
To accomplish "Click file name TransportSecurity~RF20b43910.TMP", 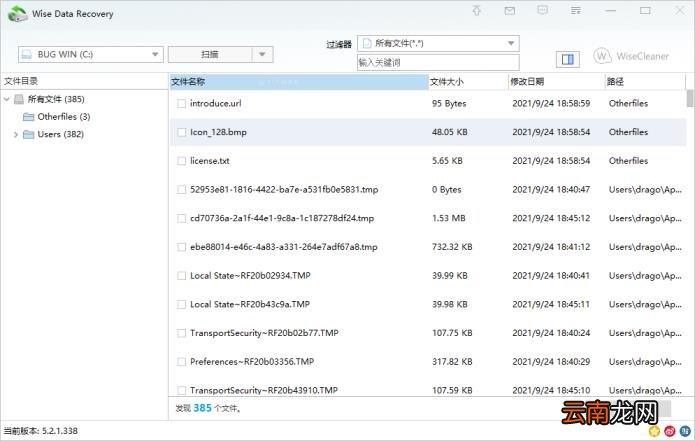I will coord(264,390).
